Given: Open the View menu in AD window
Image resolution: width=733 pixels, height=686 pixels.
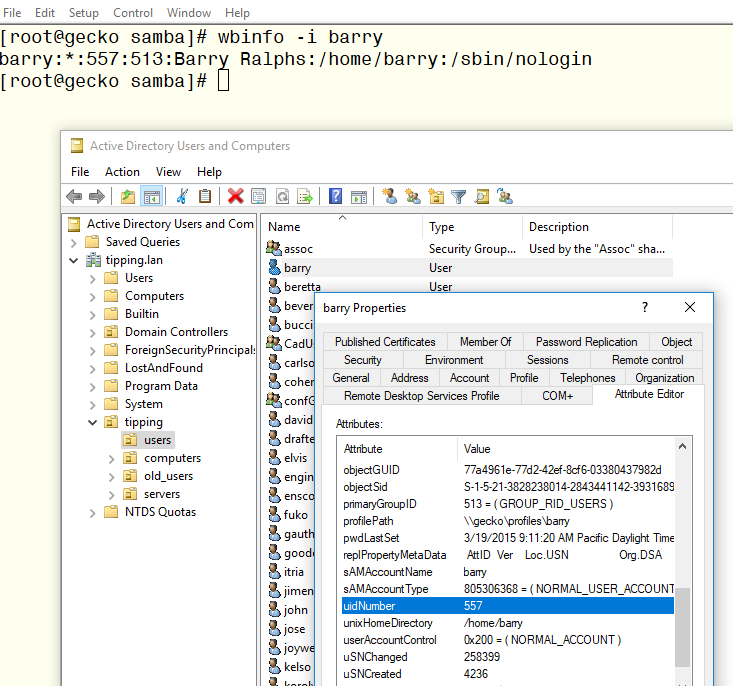Looking at the screenshot, I should point(168,172).
